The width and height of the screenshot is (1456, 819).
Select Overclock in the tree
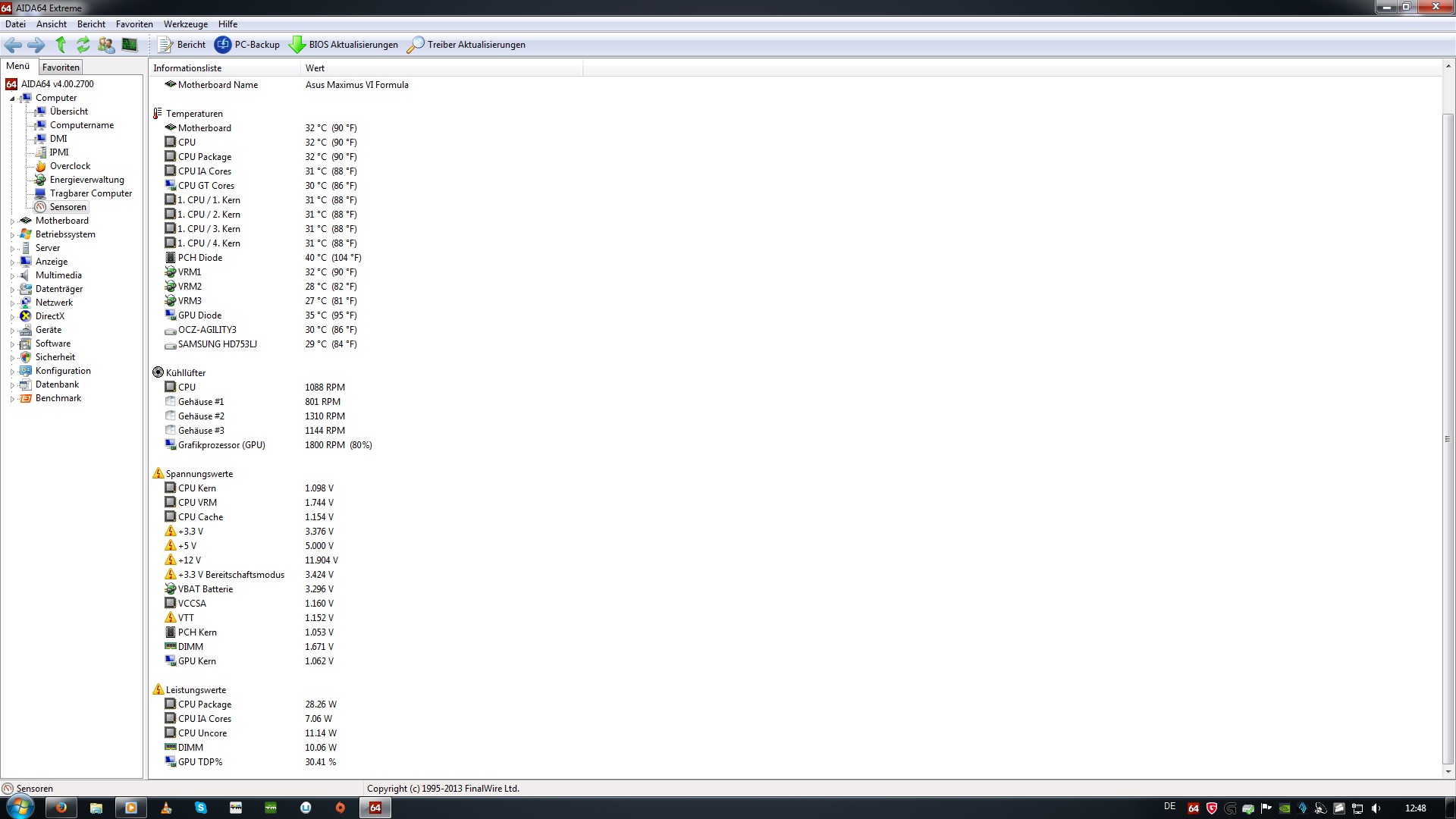(x=70, y=166)
